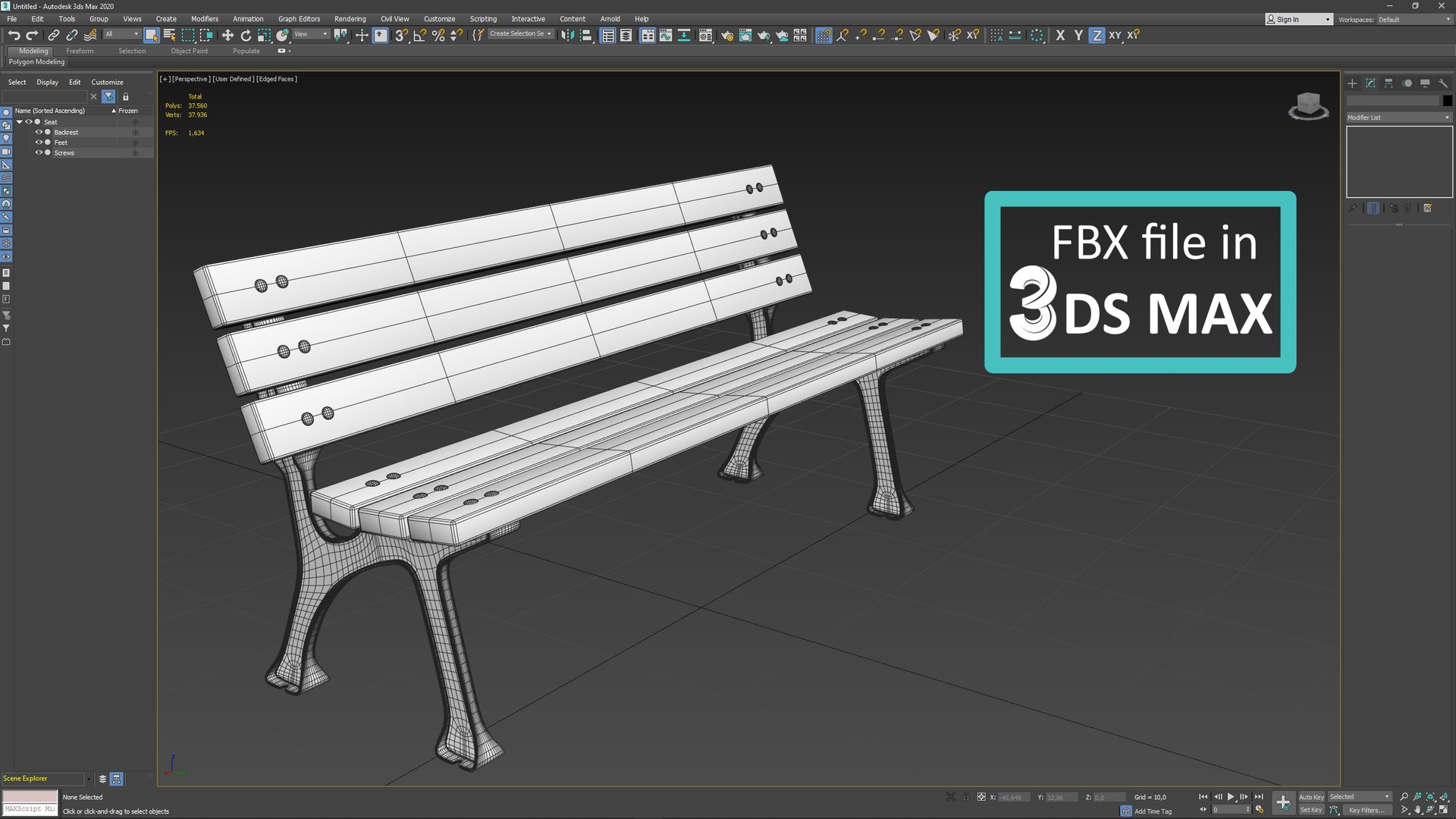1456x819 pixels.
Task: Toggle the Scene Explorer toolbar icon
Action: pyautogui.click(x=607, y=35)
